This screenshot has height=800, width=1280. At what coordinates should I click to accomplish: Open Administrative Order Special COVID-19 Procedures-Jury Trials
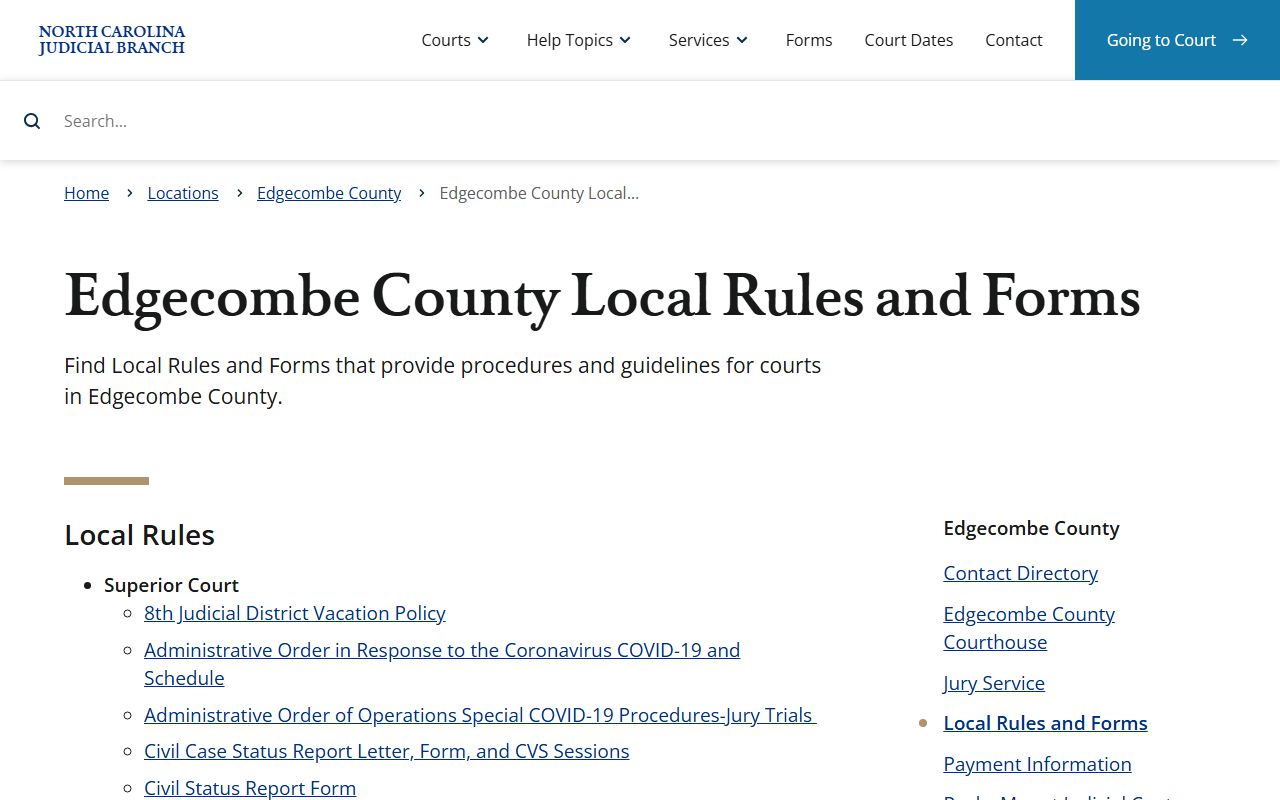point(480,715)
